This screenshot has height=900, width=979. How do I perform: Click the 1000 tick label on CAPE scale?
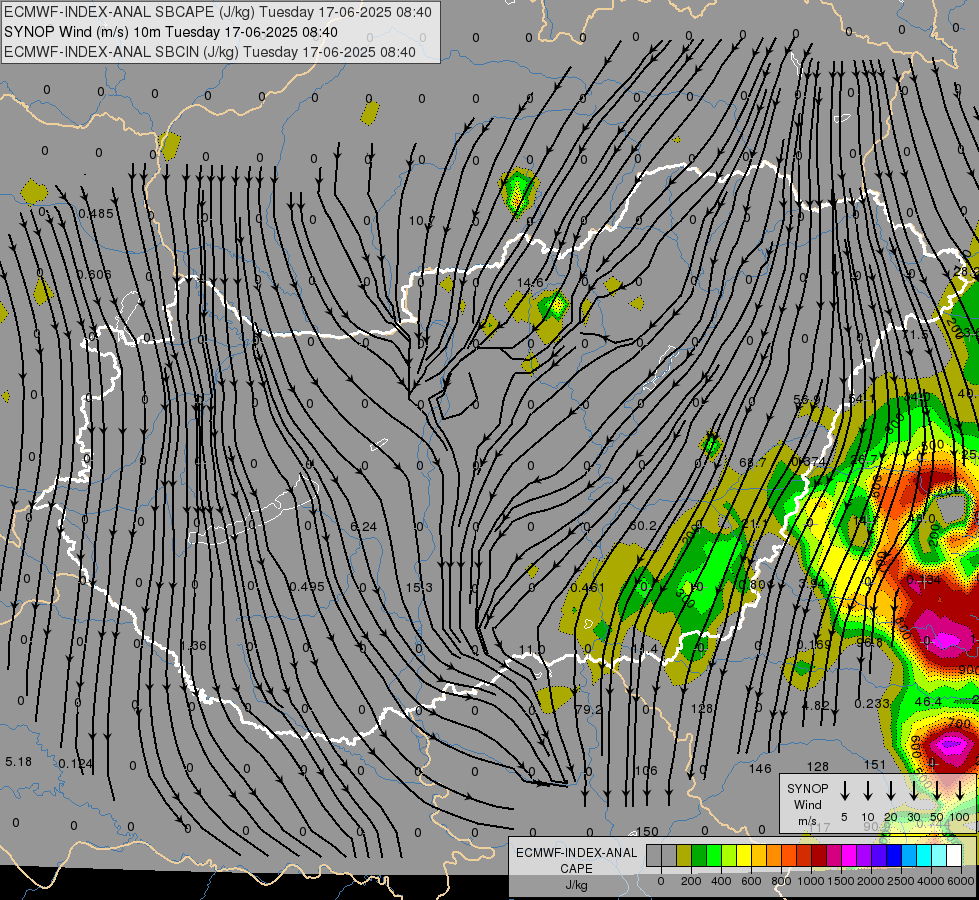(x=811, y=881)
